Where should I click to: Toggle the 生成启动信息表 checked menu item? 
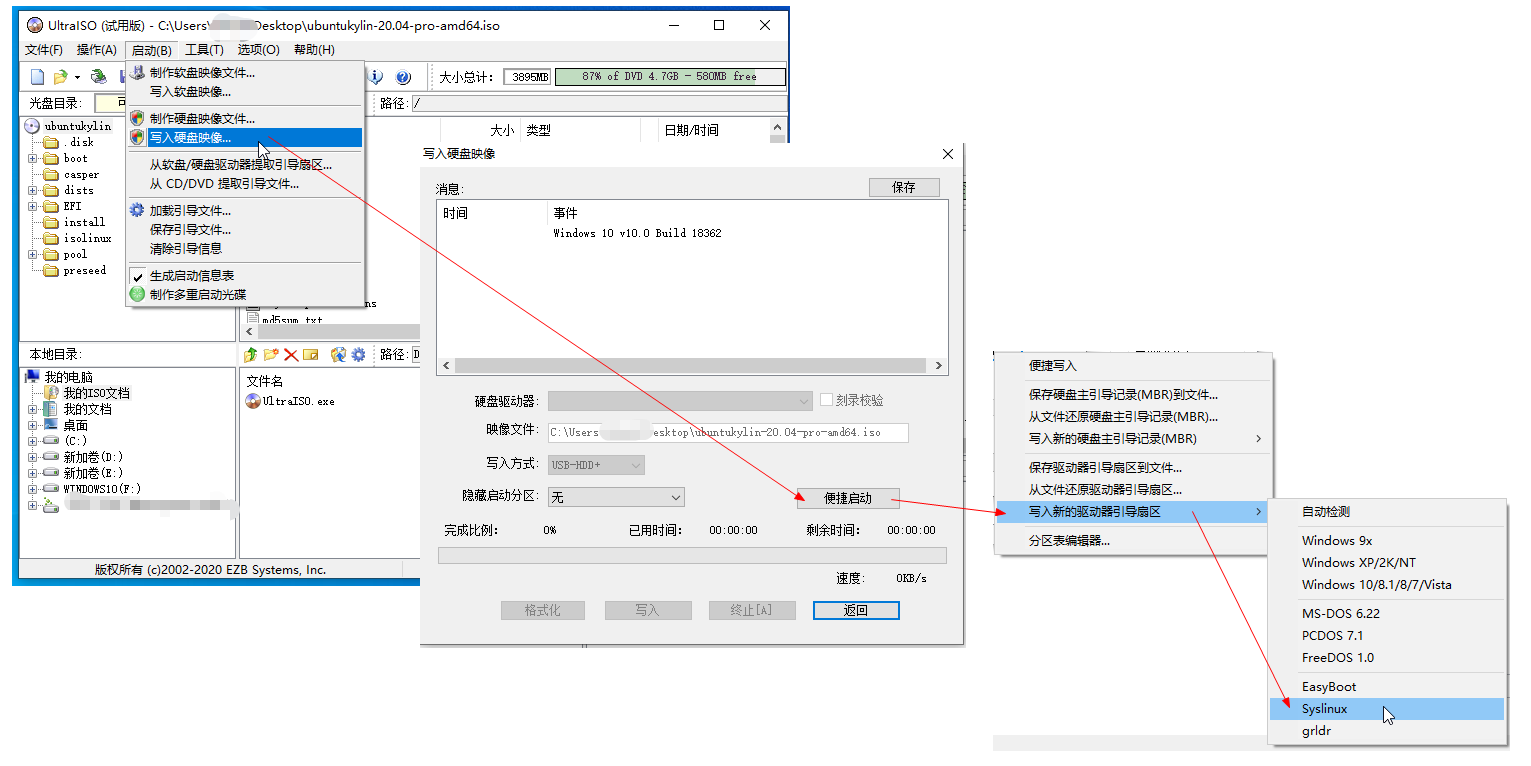coord(245,275)
